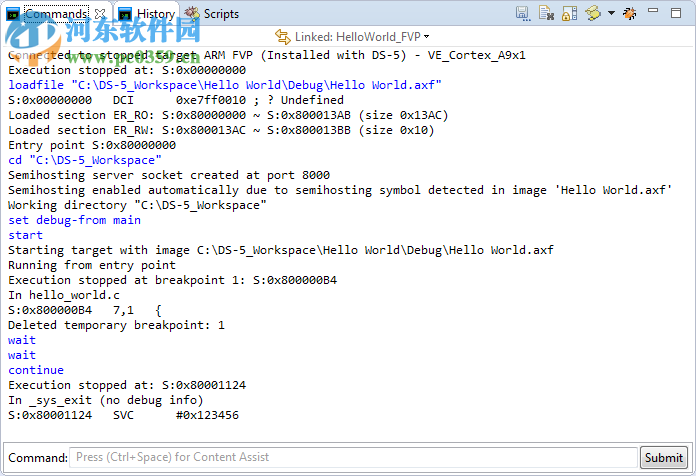
Task: Click 'Loaded section ER_RW' line
Action: [221, 130]
